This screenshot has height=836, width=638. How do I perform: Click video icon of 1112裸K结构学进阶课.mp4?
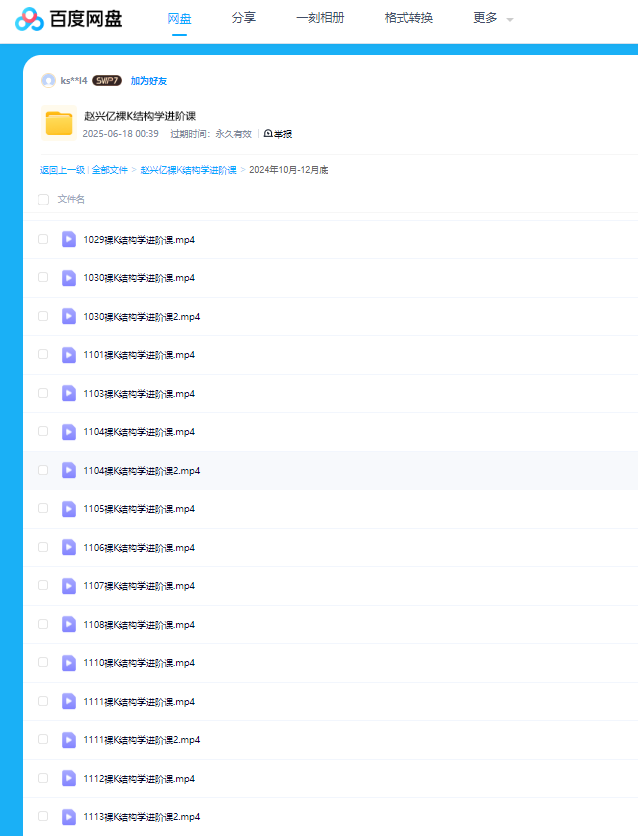click(69, 778)
